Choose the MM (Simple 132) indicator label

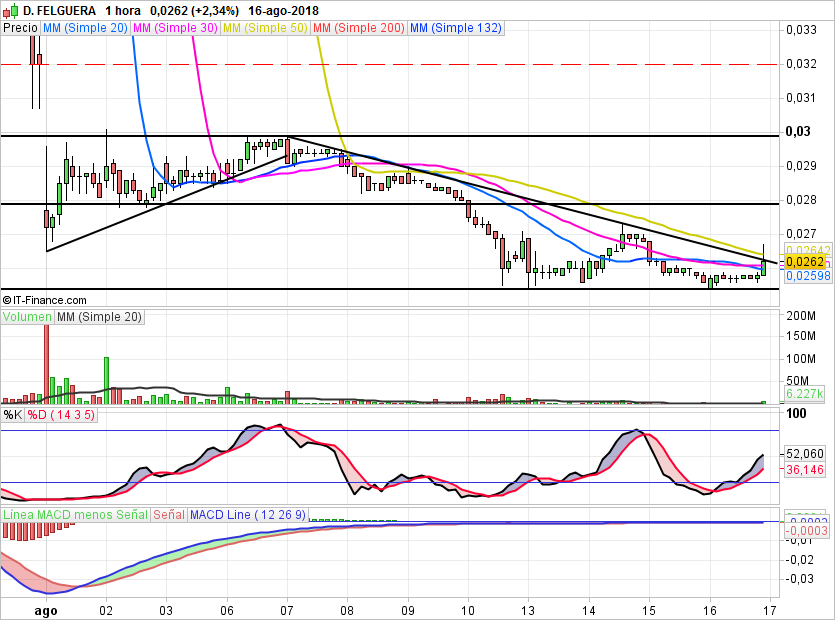pos(455,28)
